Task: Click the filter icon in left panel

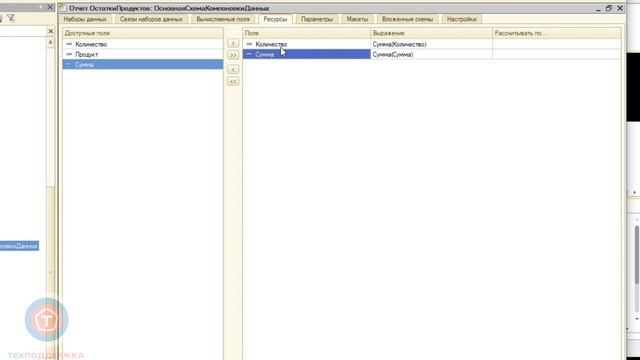Action: pos(11,18)
